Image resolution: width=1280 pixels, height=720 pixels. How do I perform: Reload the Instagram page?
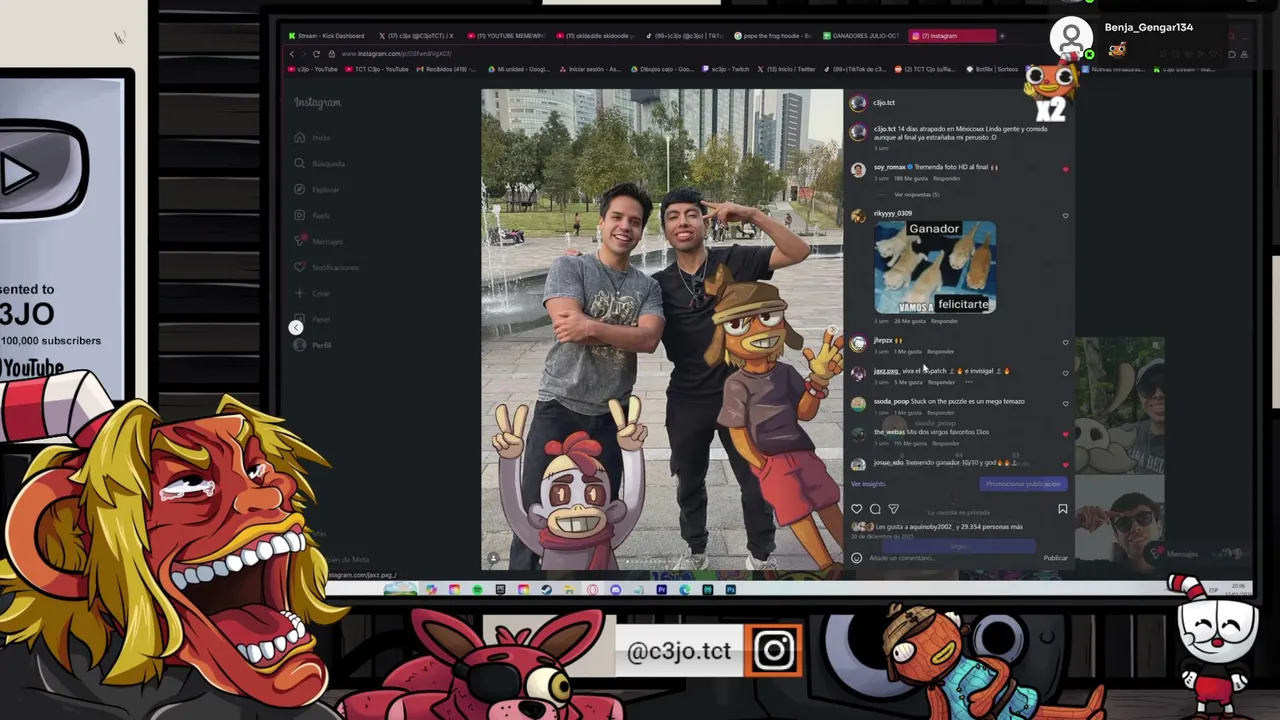316,53
